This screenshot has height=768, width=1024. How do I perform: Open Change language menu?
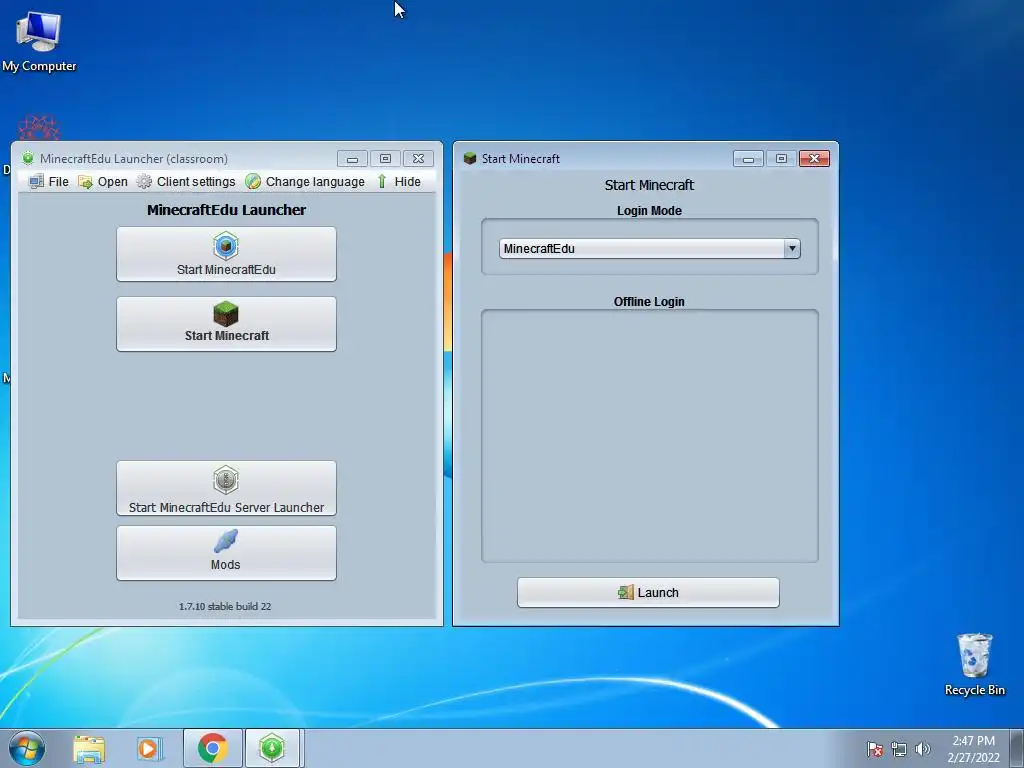[305, 182]
